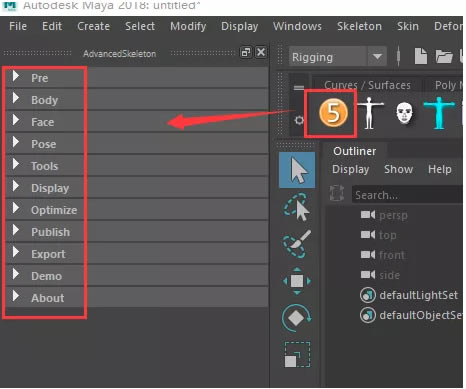
Task: Open the Create menu
Action: coord(93,26)
